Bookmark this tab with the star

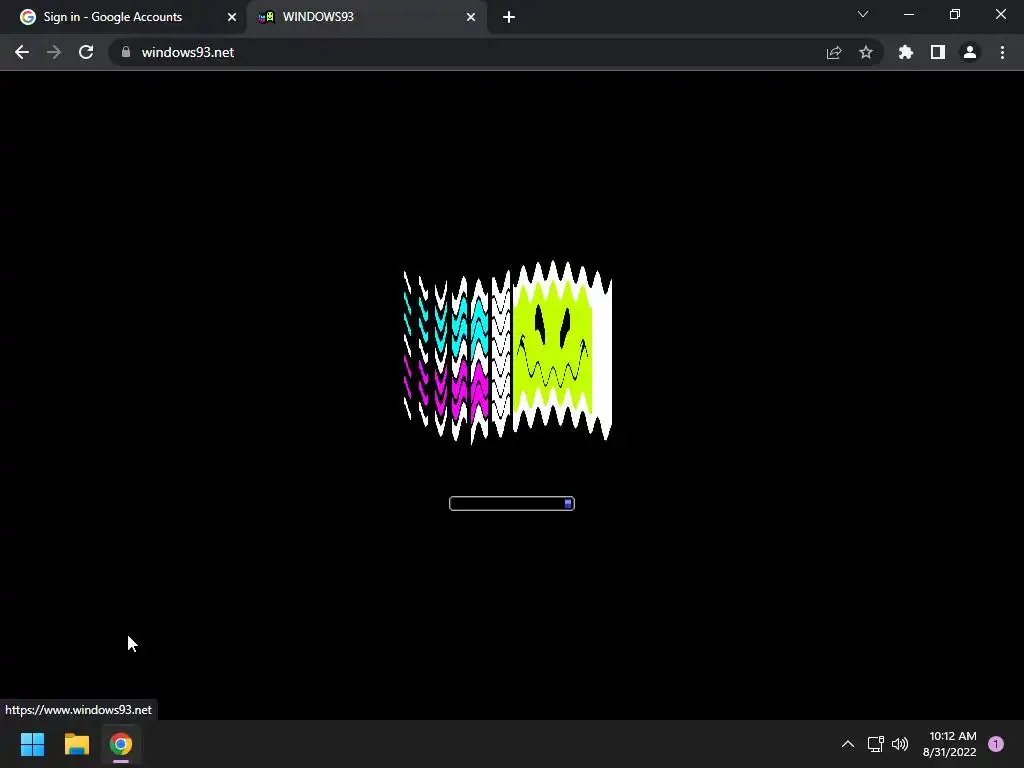click(866, 52)
